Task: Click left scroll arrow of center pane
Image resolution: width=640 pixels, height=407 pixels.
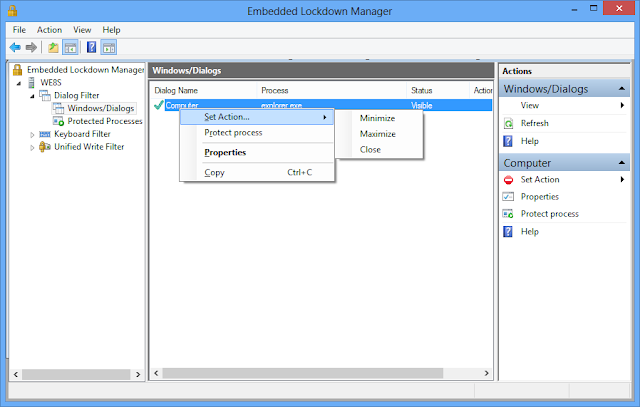Action: (x=156, y=373)
